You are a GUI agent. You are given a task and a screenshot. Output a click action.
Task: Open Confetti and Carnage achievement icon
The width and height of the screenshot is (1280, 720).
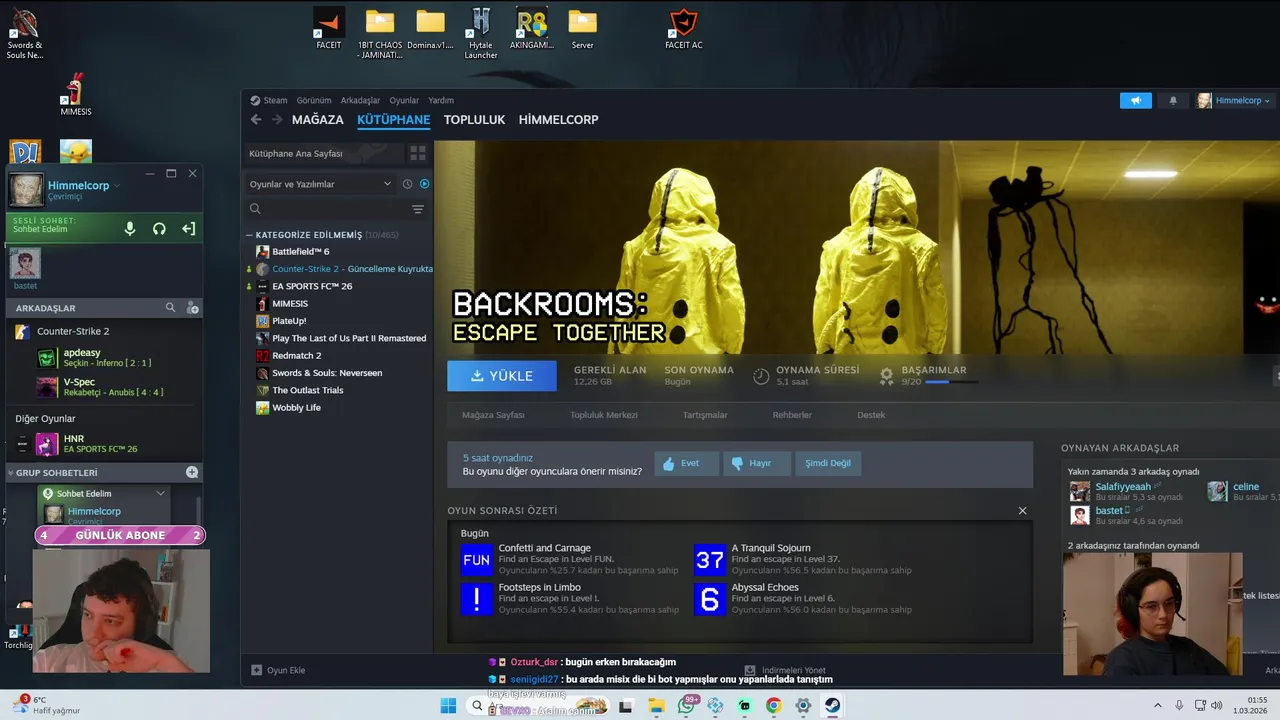477,560
